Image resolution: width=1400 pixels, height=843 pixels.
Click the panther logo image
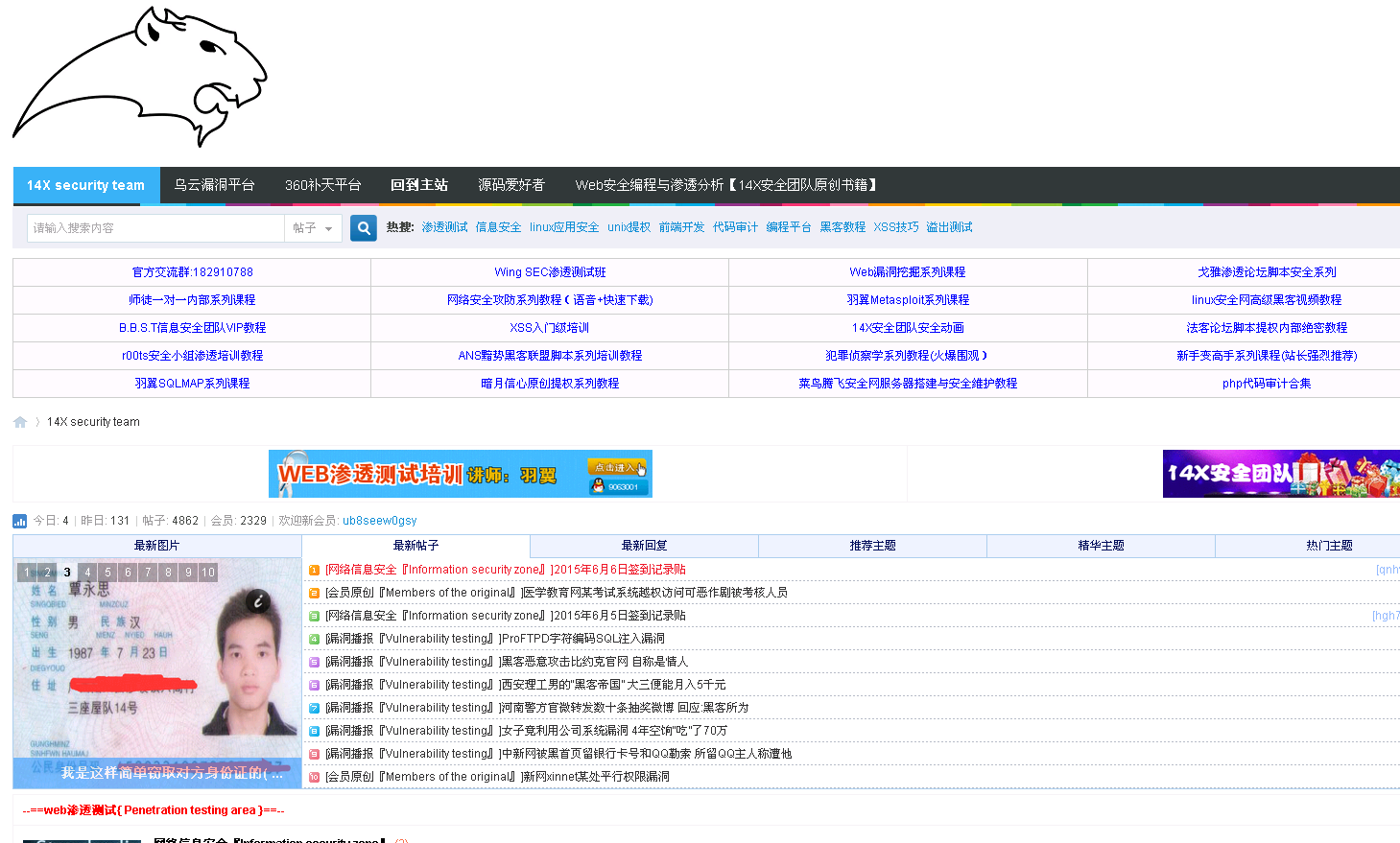(140, 77)
